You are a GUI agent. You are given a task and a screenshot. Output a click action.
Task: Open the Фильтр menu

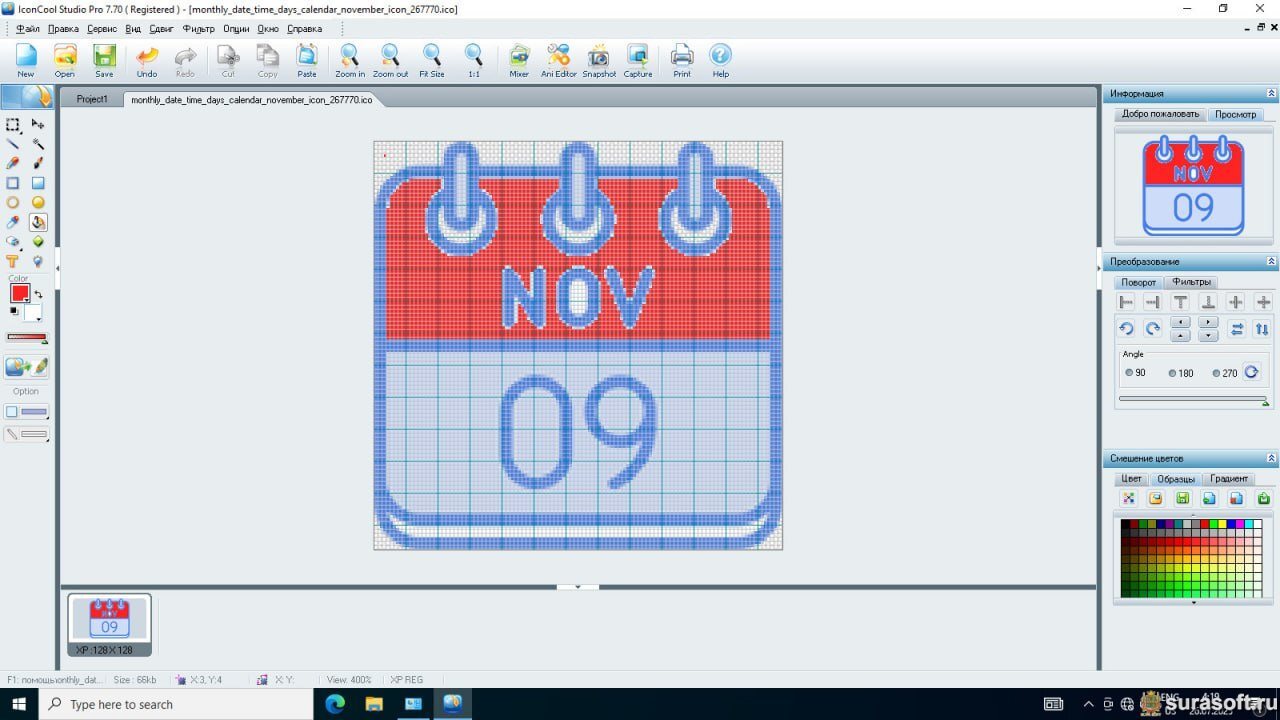tap(198, 29)
